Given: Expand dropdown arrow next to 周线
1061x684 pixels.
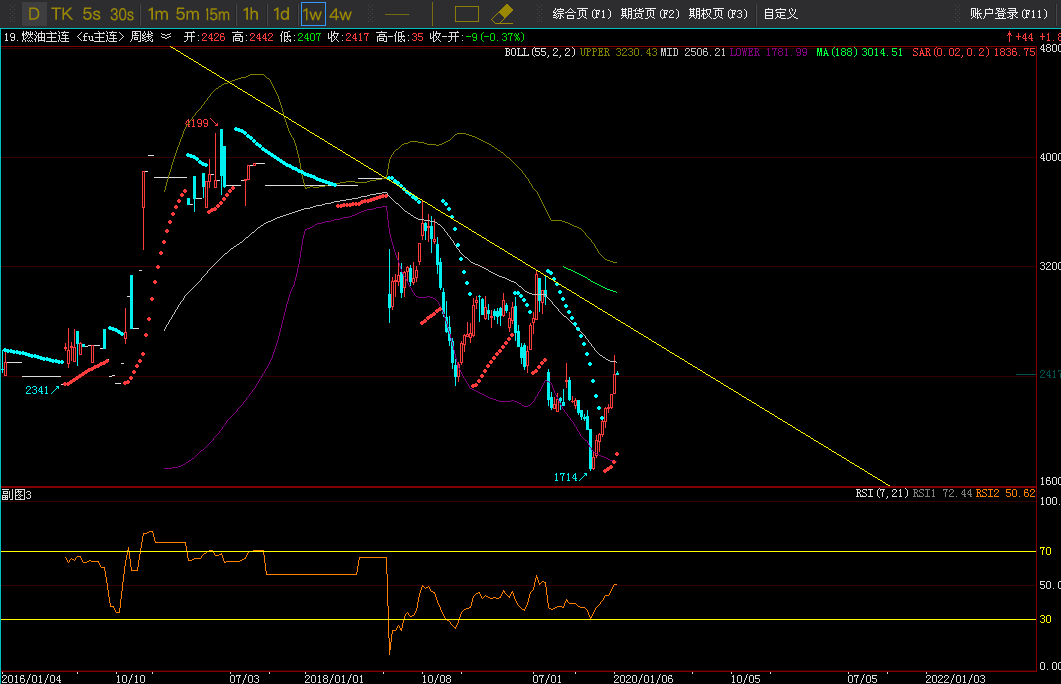Looking at the screenshot, I should (166, 37).
